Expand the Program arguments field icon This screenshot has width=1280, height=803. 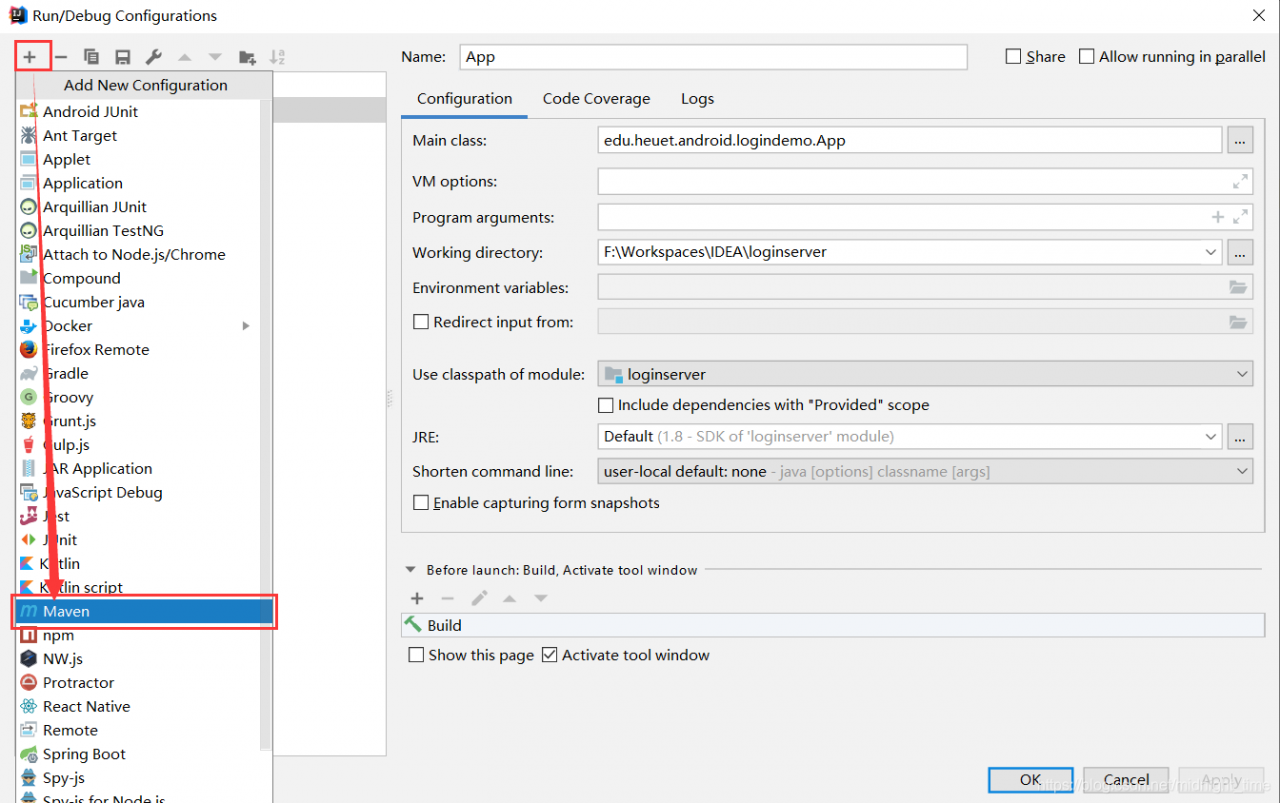coord(1240,217)
